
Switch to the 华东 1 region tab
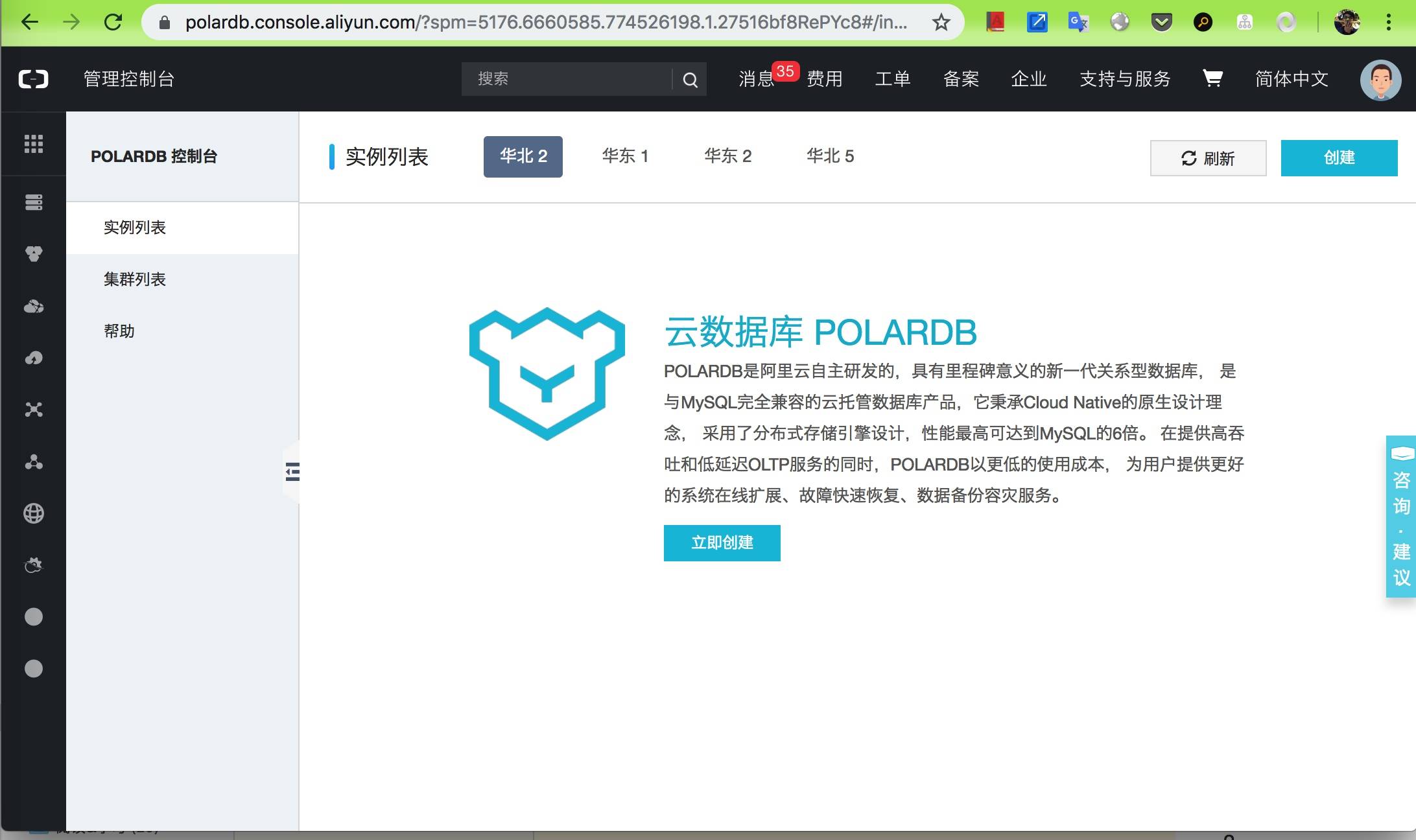pos(625,156)
